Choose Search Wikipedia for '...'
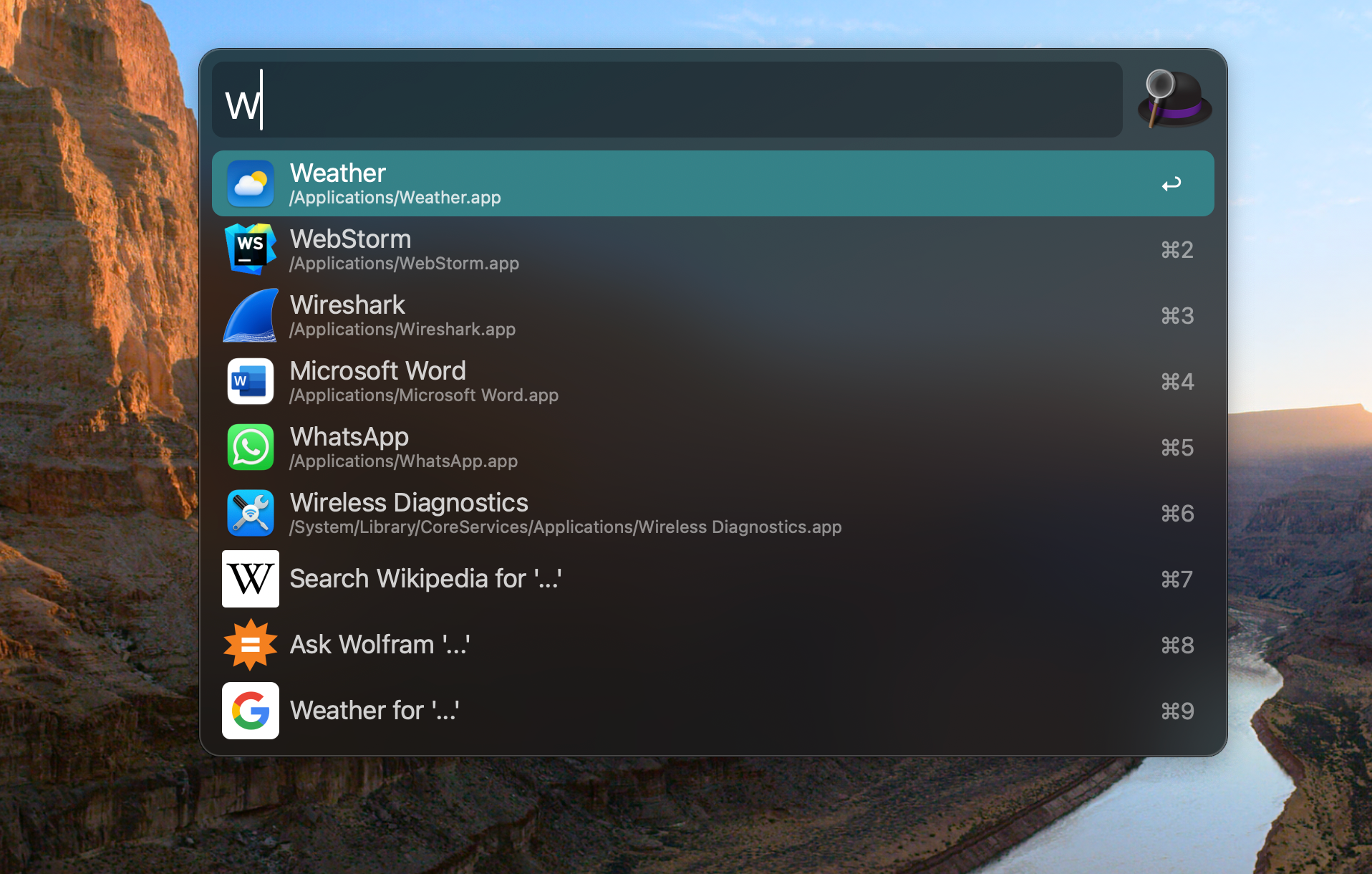The image size is (1372, 874). tap(713, 579)
